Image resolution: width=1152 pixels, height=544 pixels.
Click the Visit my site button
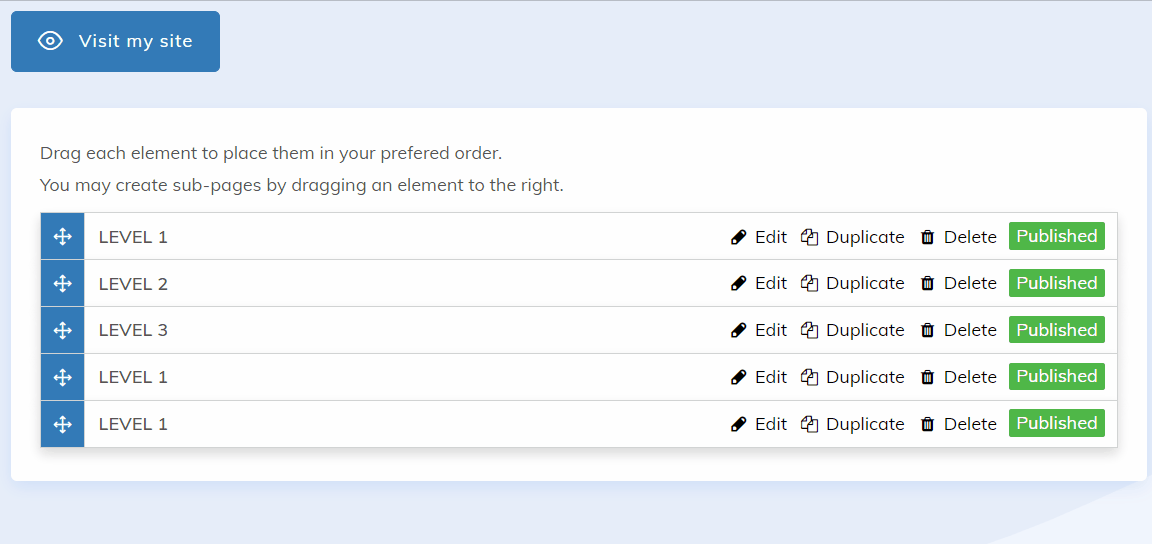tap(115, 42)
